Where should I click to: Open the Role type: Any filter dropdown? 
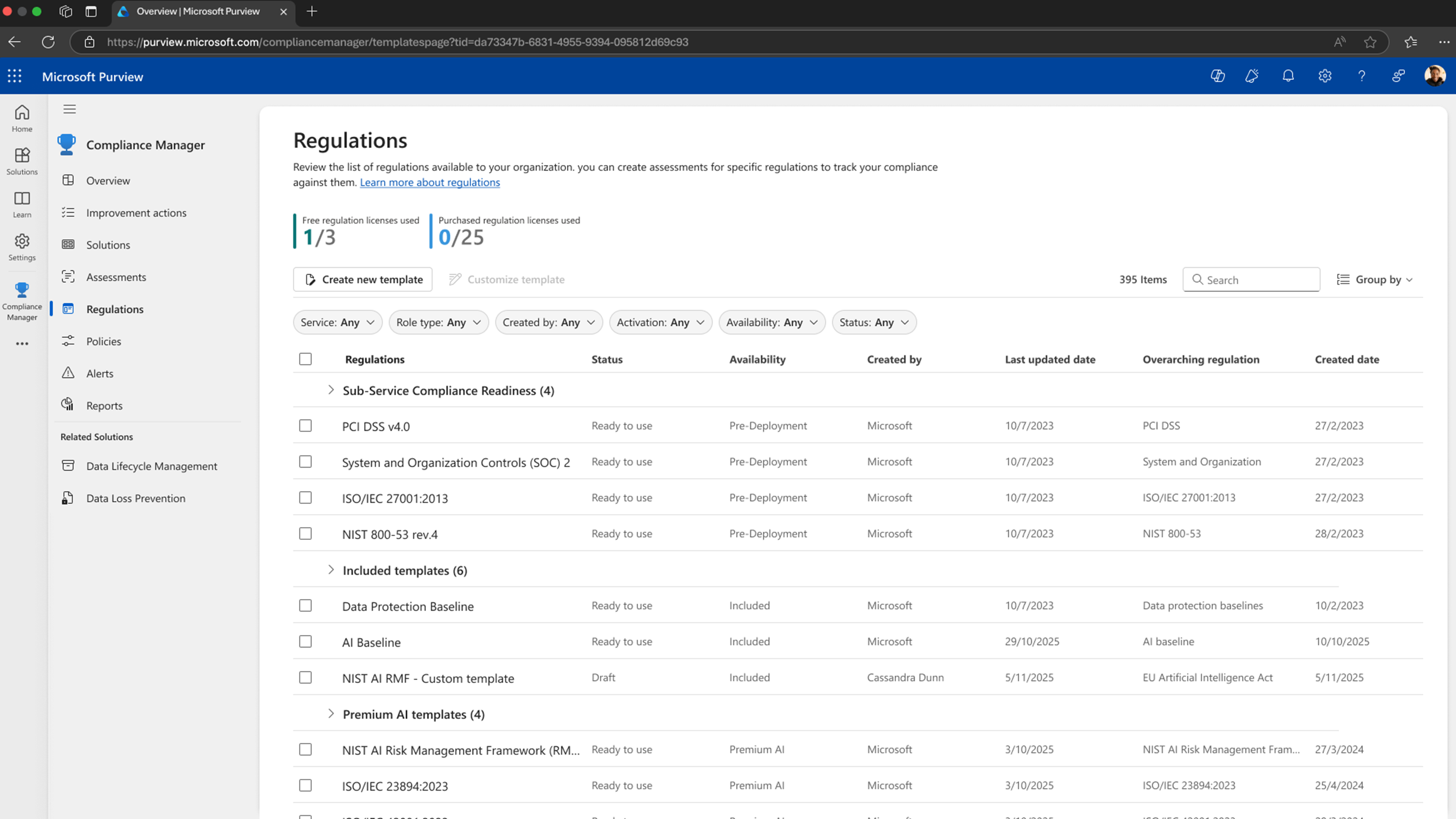click(439, 322)
